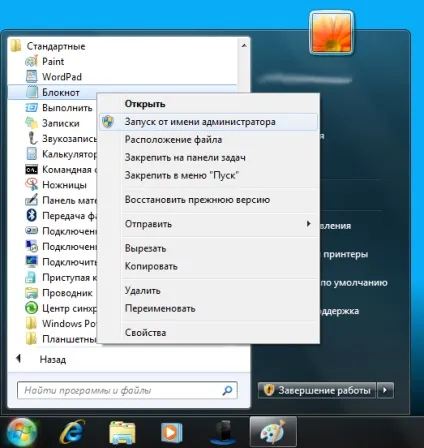
Task: Choose Копировать from the context menu
Action: [151, 266]
